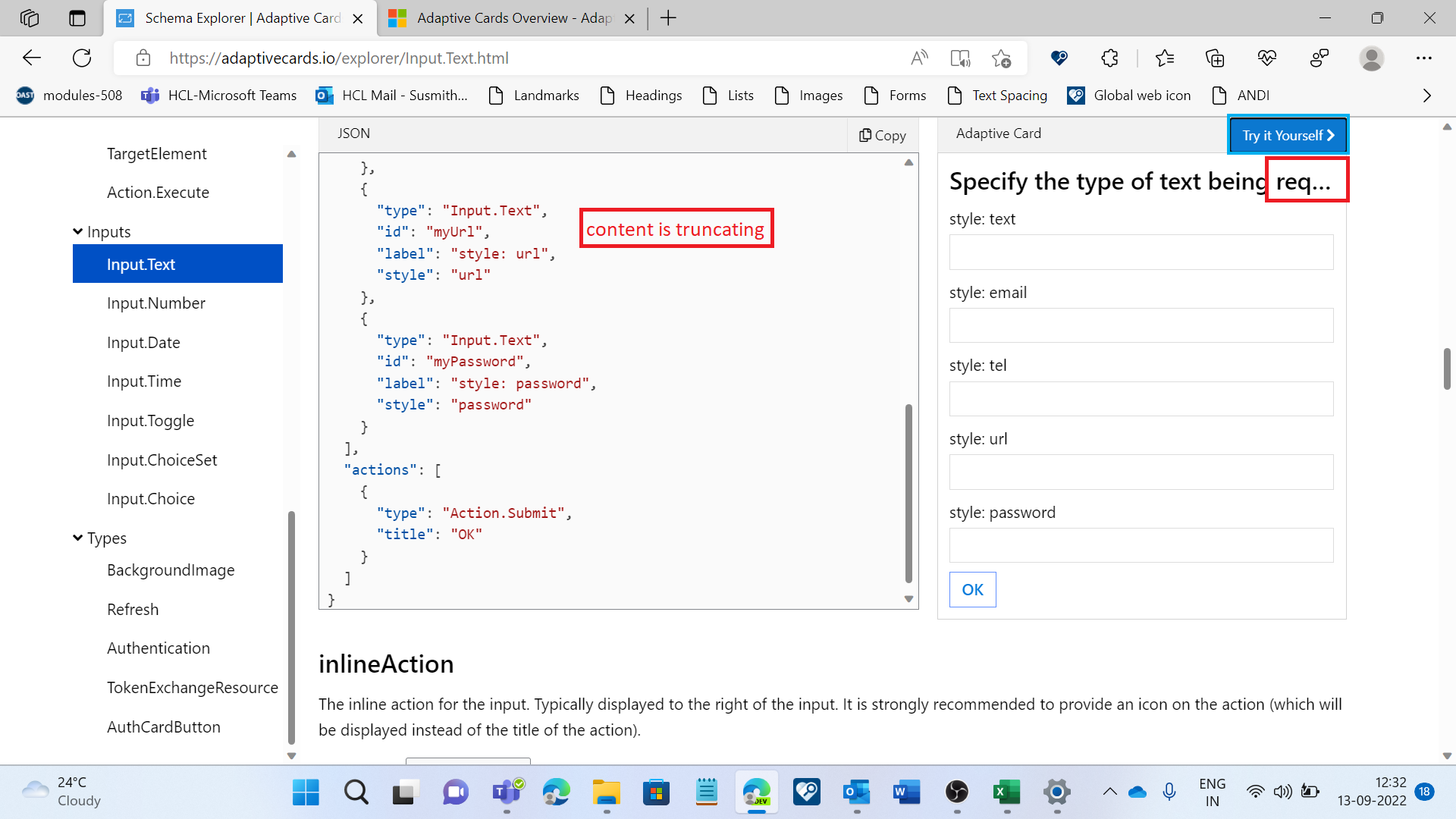Open the Favorites list

[x=1166, y=58]
